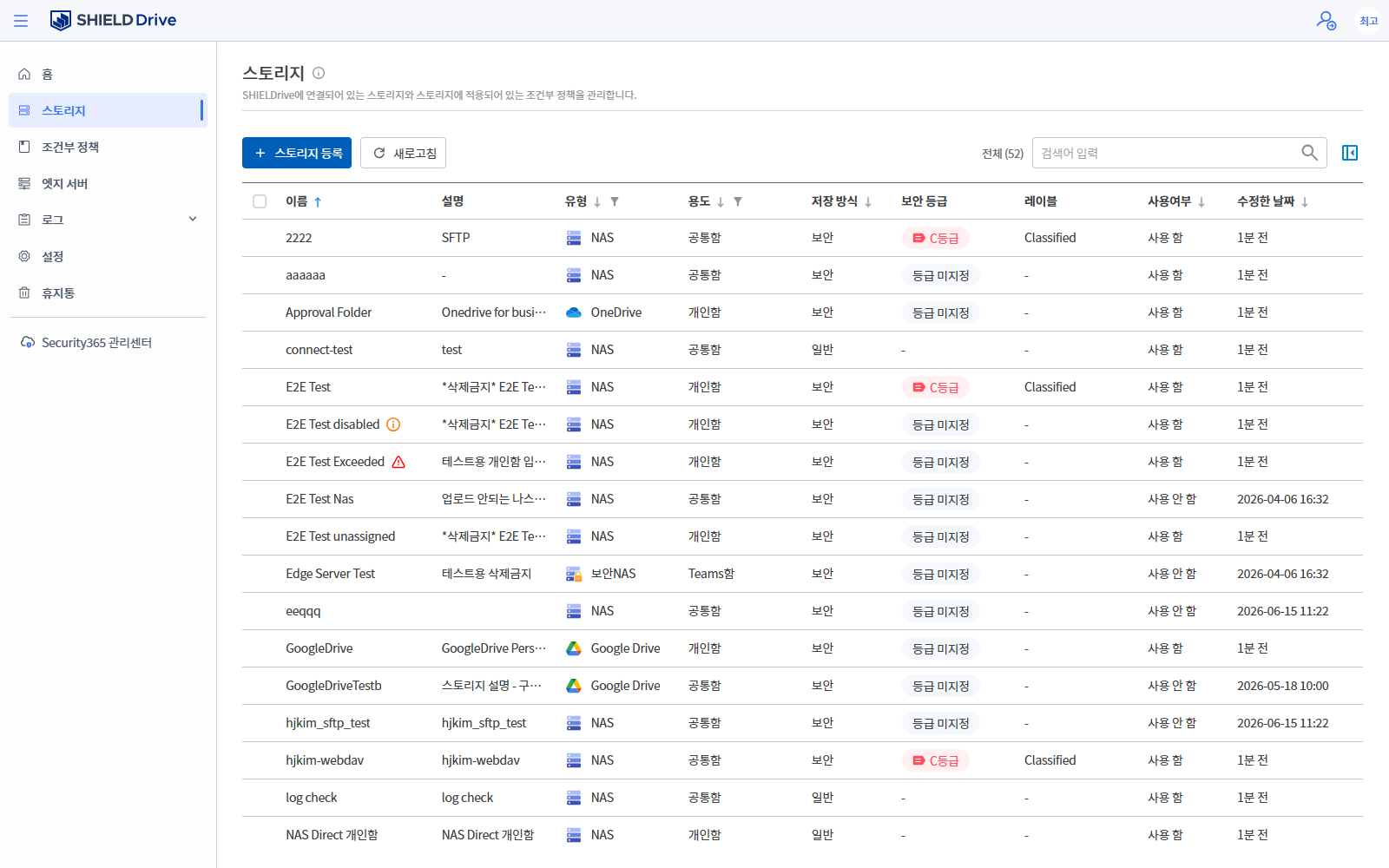Open the NAS Direct 개인함 storage entry
1389x868 pixels.
332,835
